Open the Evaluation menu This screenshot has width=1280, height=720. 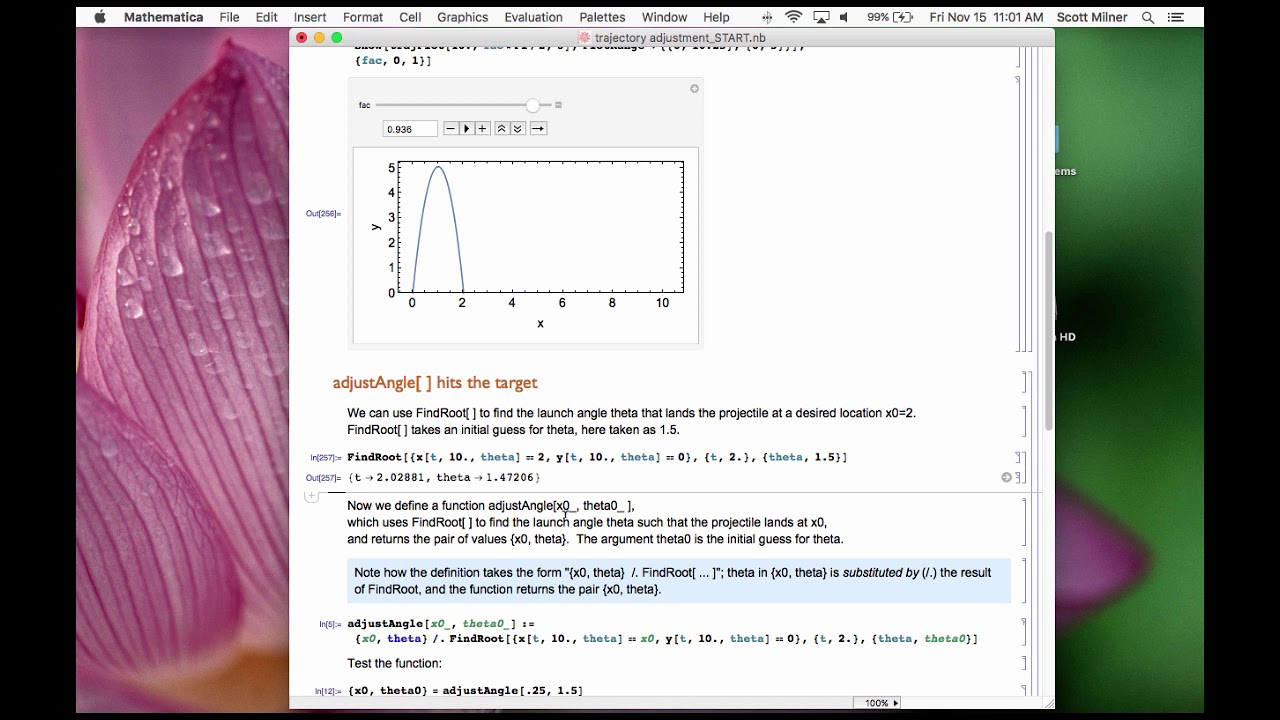tap(533, 17)
